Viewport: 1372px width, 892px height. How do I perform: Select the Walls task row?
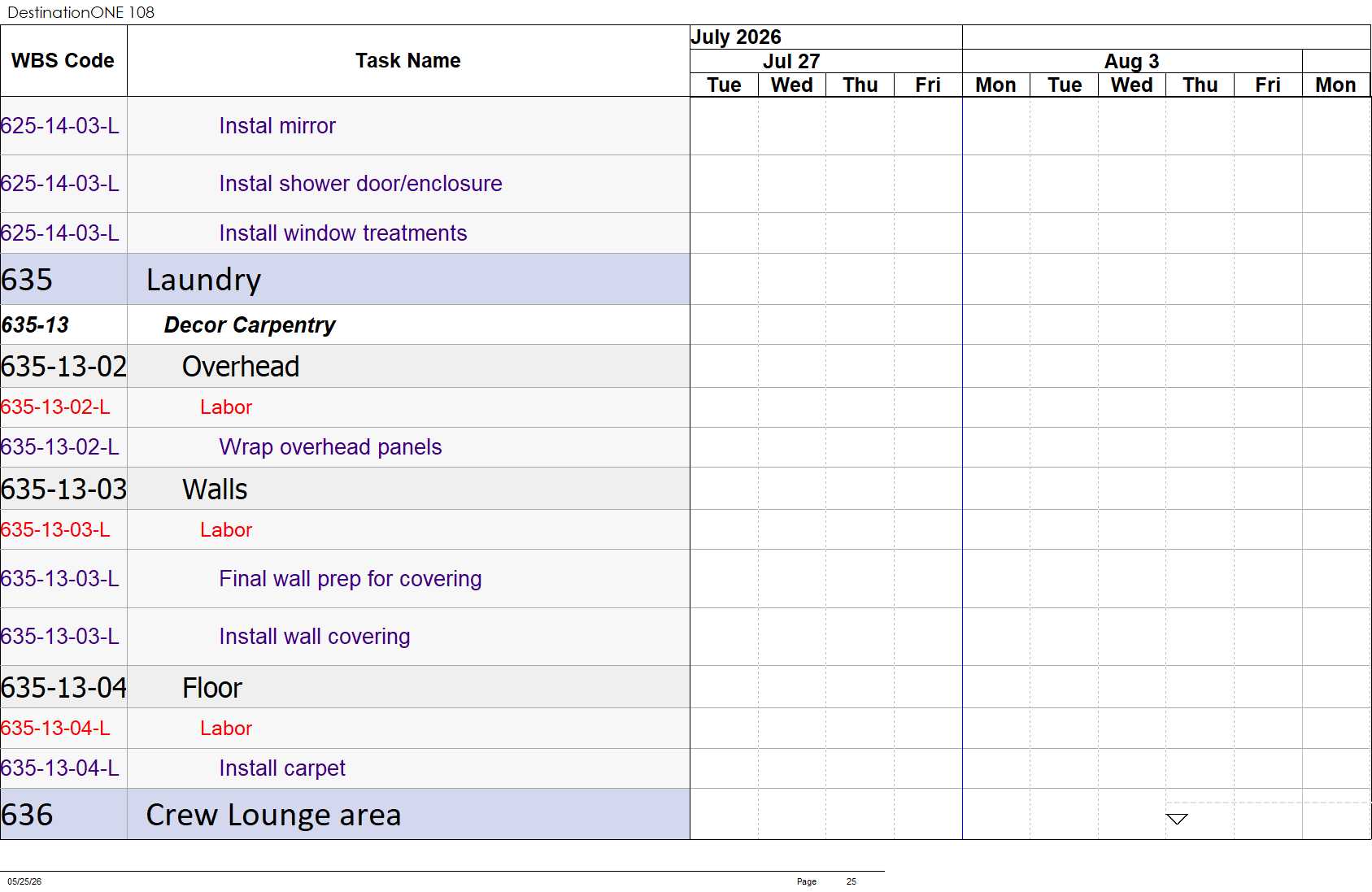pyautogui.click(x=345, y=489)
